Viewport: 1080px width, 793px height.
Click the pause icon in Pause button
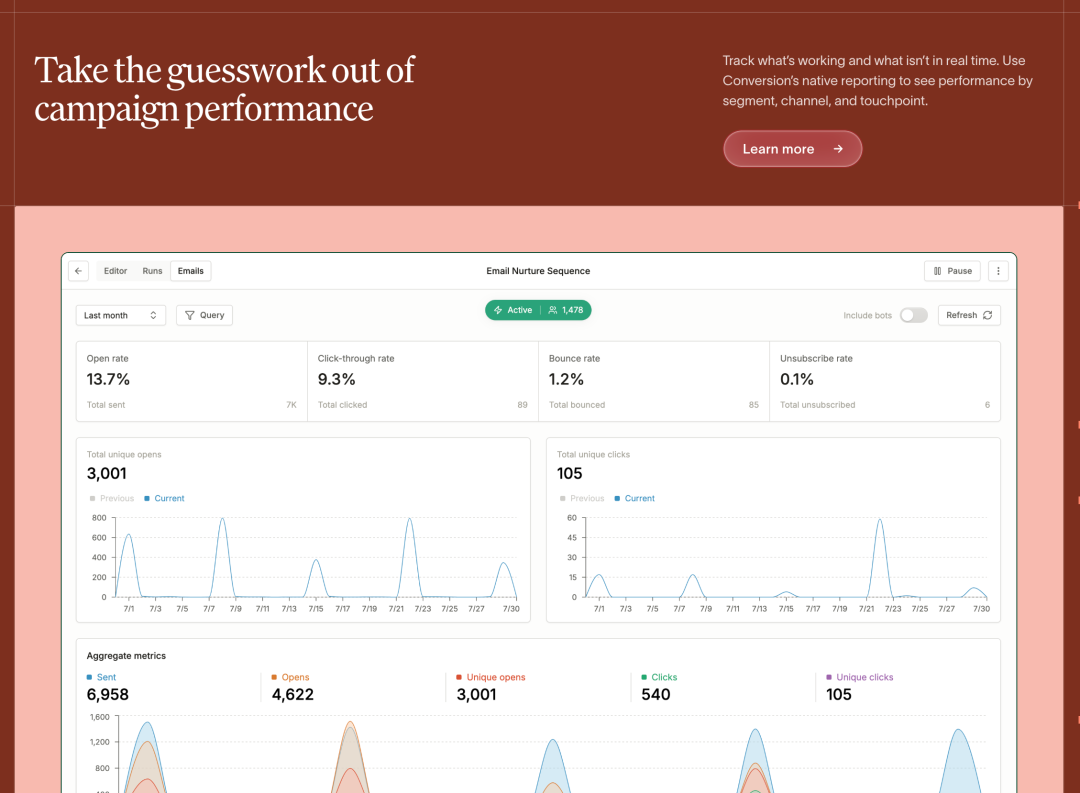point(937,271)
